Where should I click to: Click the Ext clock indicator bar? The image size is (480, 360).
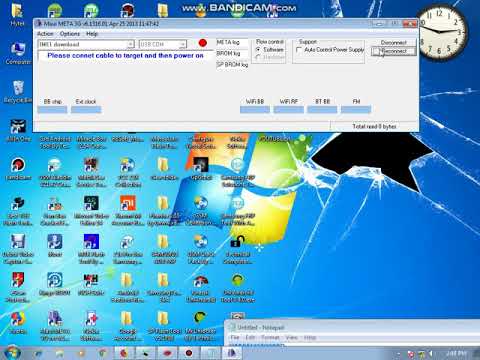86,110
